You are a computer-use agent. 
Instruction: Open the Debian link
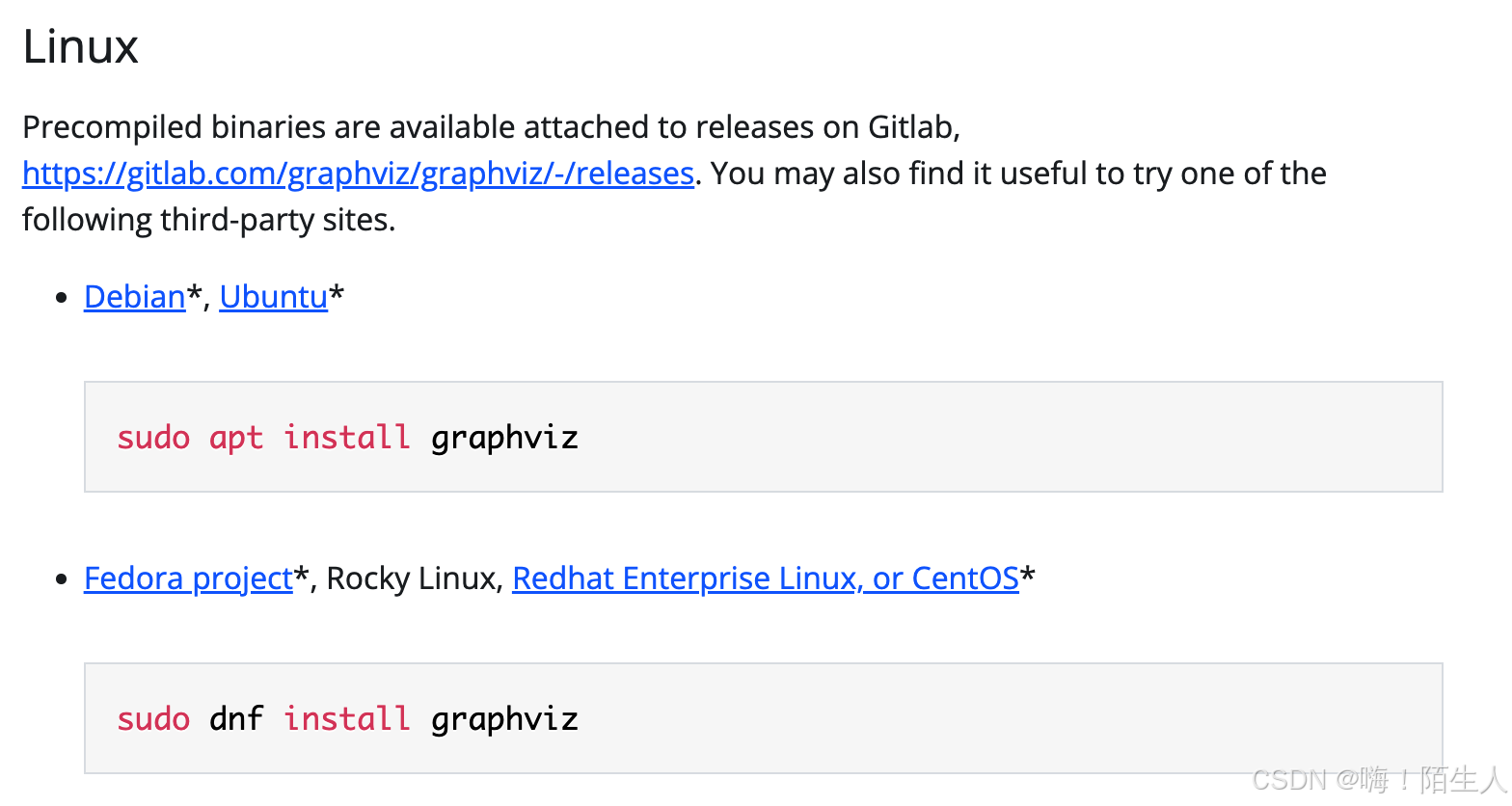134,297
